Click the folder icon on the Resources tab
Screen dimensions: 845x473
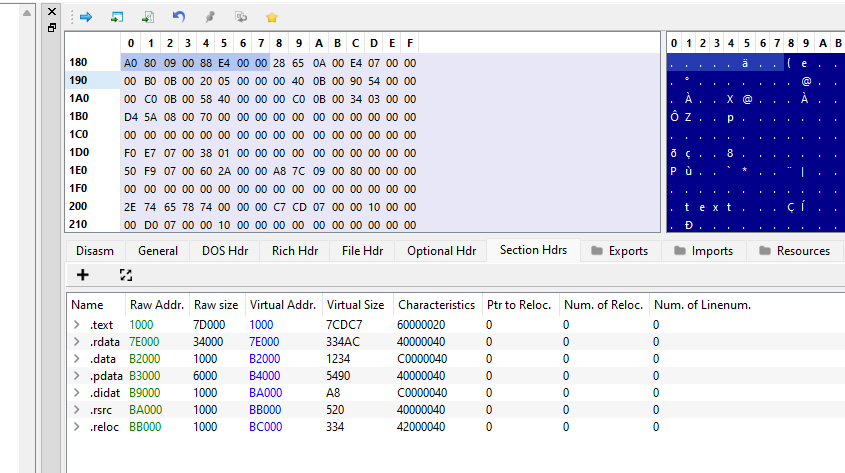pos(765,251)
